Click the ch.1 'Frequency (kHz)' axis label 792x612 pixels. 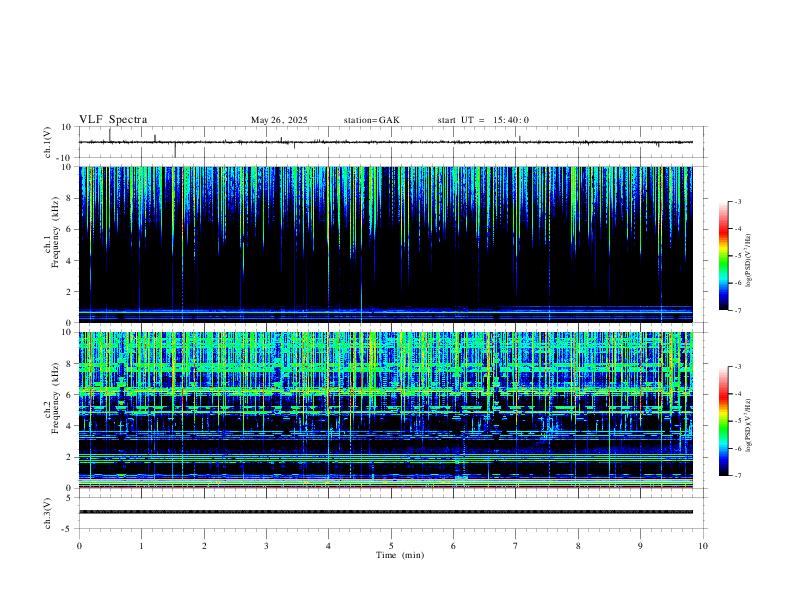pos(55,233)
